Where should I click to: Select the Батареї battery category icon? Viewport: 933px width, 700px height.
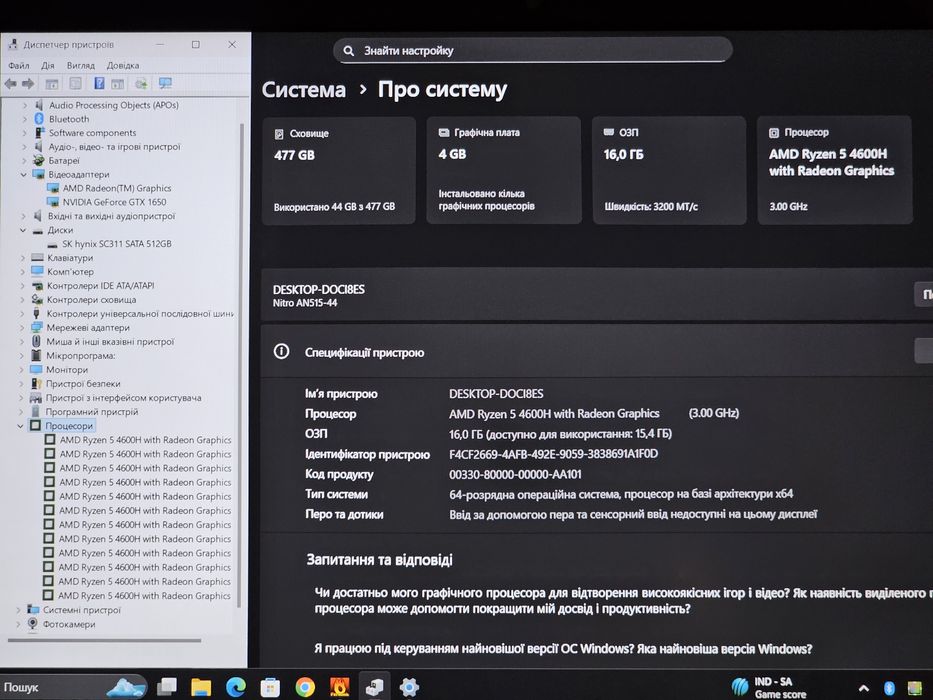[x=39, y=160]
